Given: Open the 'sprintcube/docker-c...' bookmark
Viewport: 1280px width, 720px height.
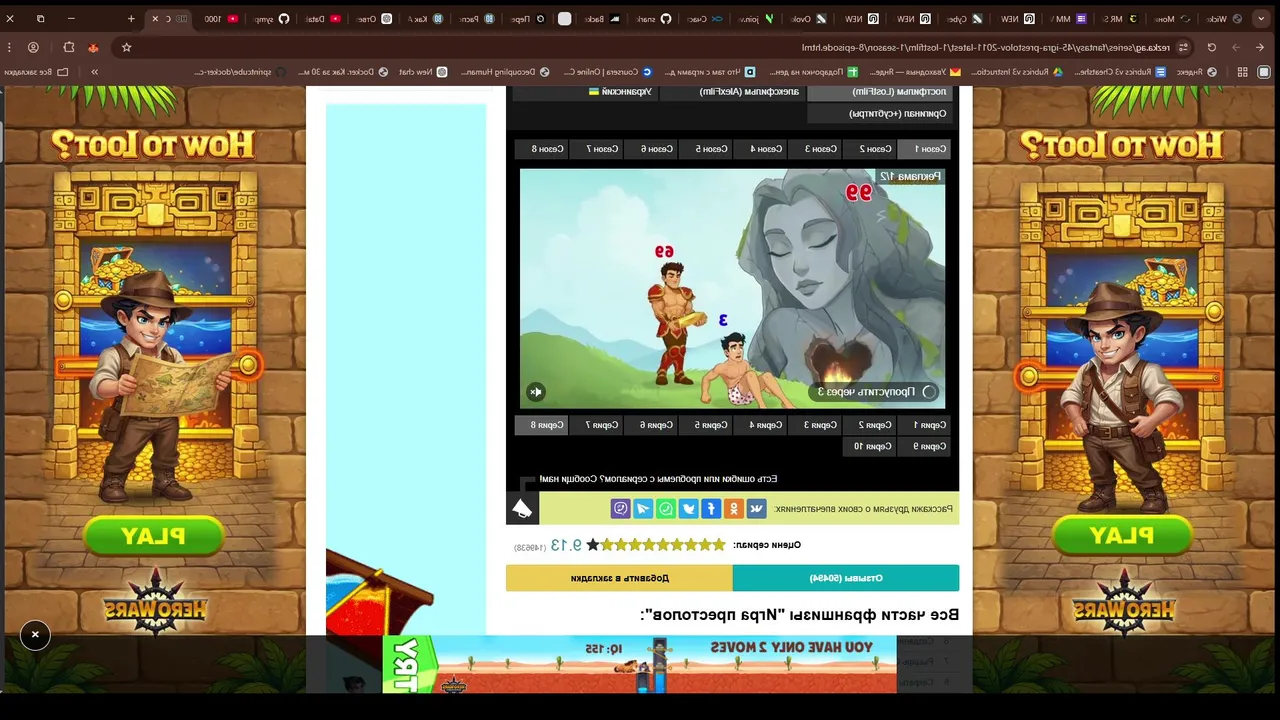Looking at the screenshot, I should pos(238,72).
